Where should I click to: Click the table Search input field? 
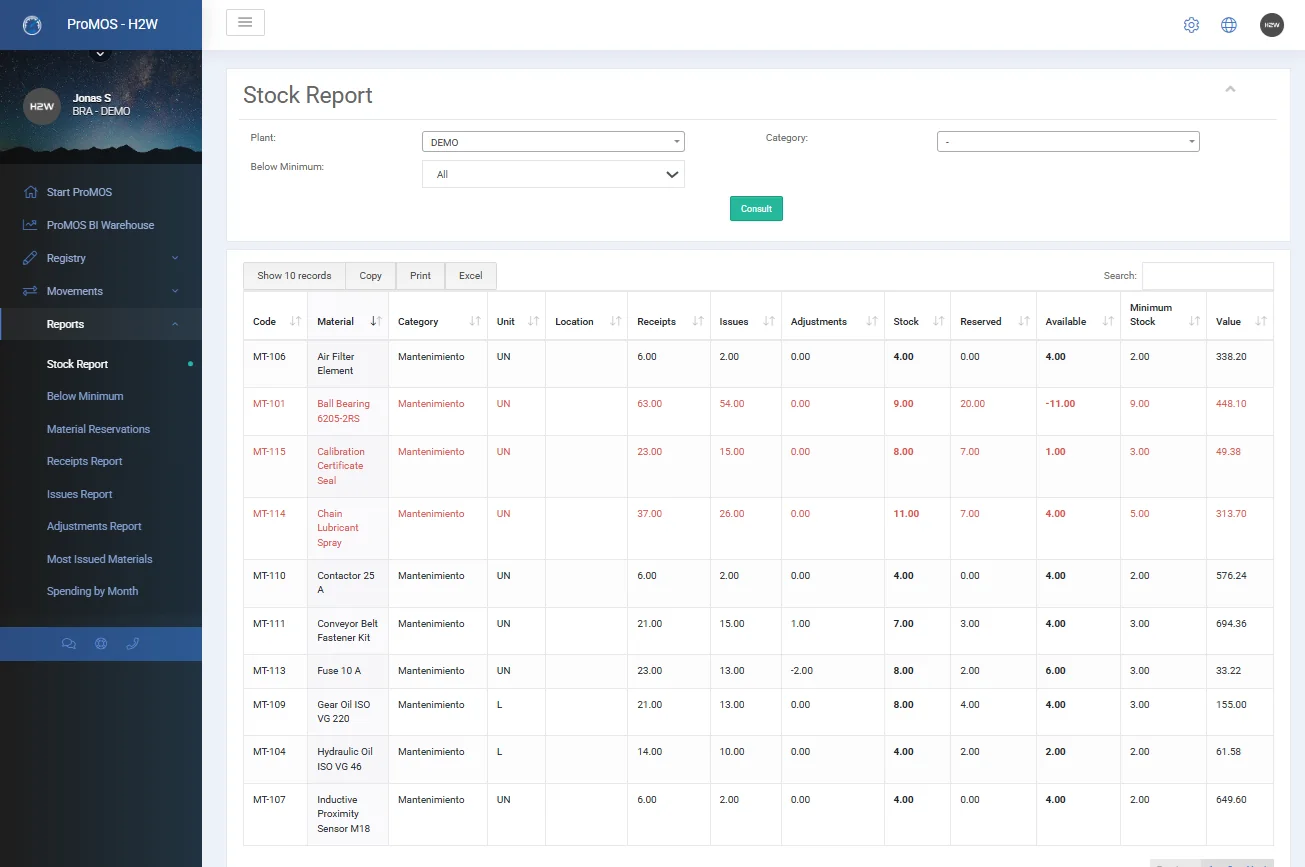coord(1208,276)
